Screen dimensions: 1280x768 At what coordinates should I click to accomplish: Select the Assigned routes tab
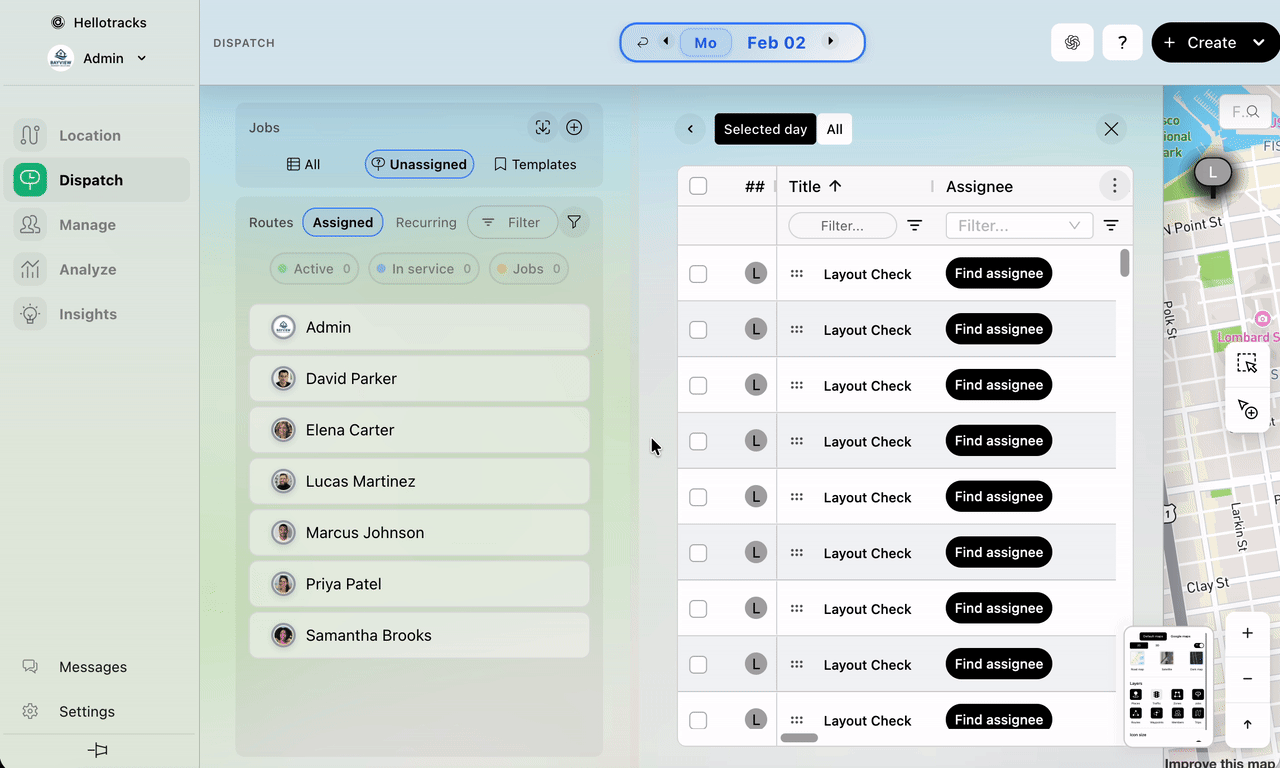(343, 222)
